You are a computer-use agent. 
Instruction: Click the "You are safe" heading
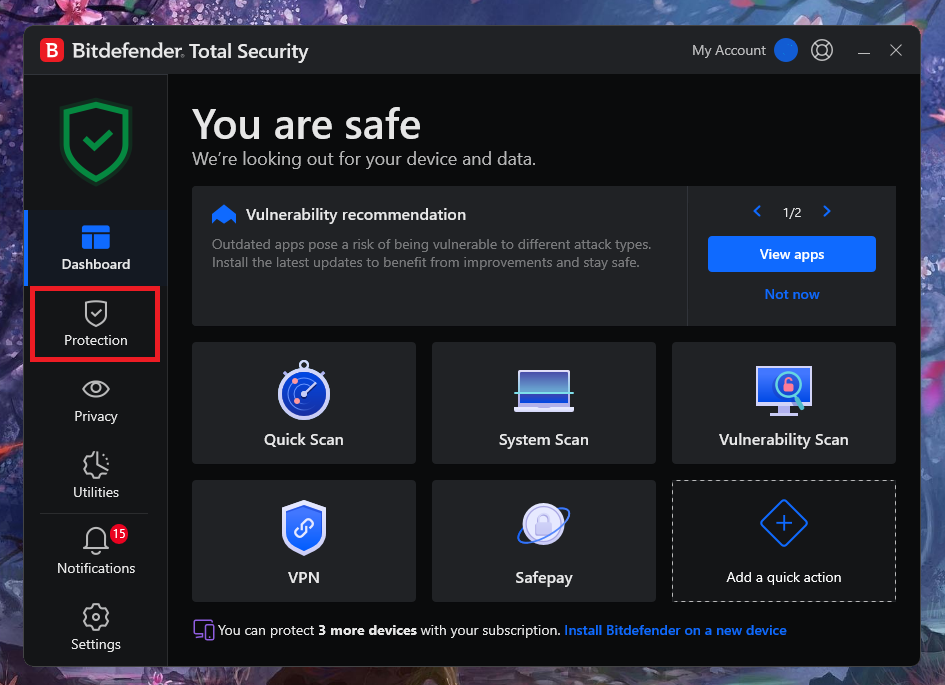[306, 125]
